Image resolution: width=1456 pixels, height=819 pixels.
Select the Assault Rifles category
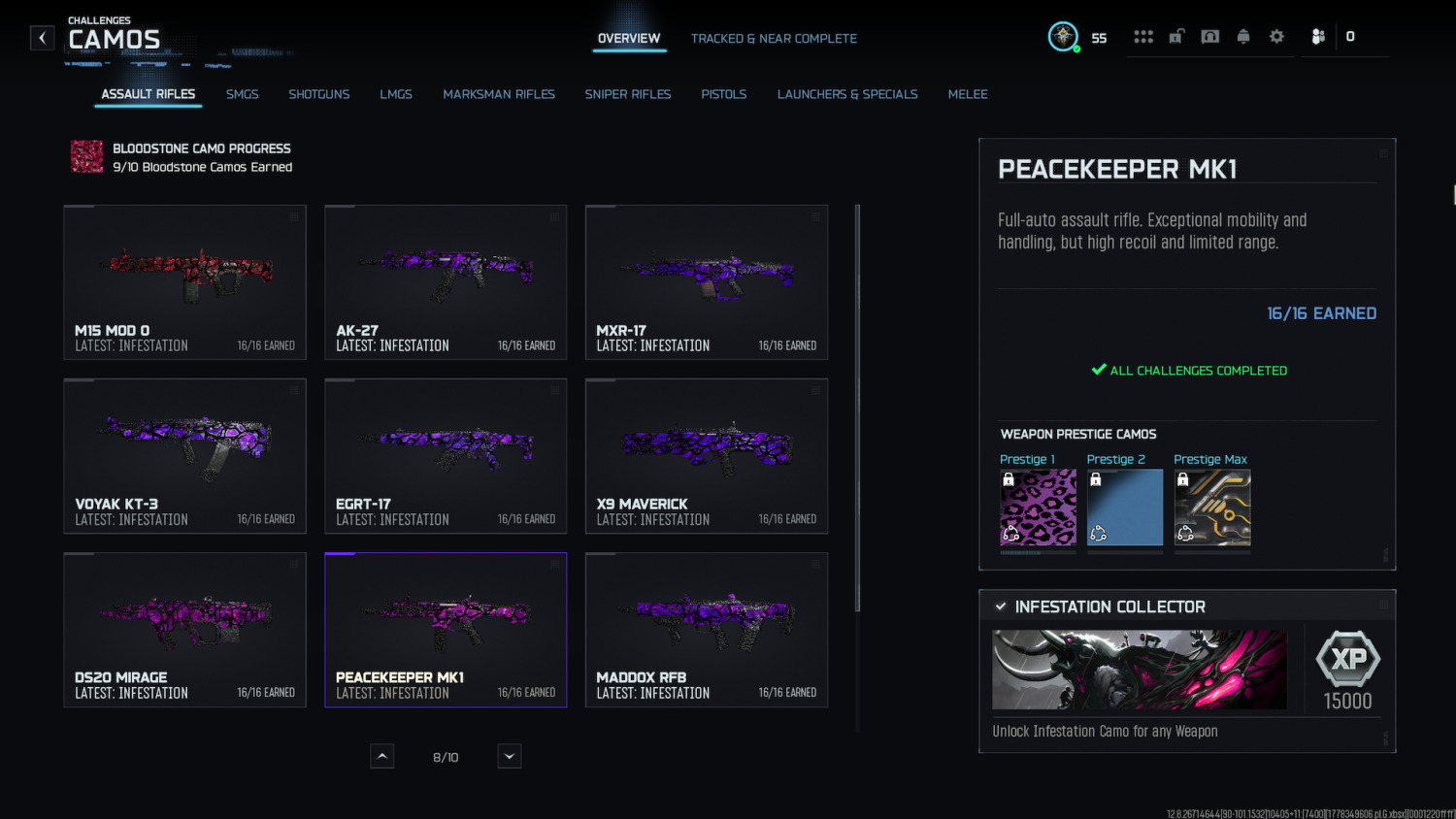click(x=149, y=94)
